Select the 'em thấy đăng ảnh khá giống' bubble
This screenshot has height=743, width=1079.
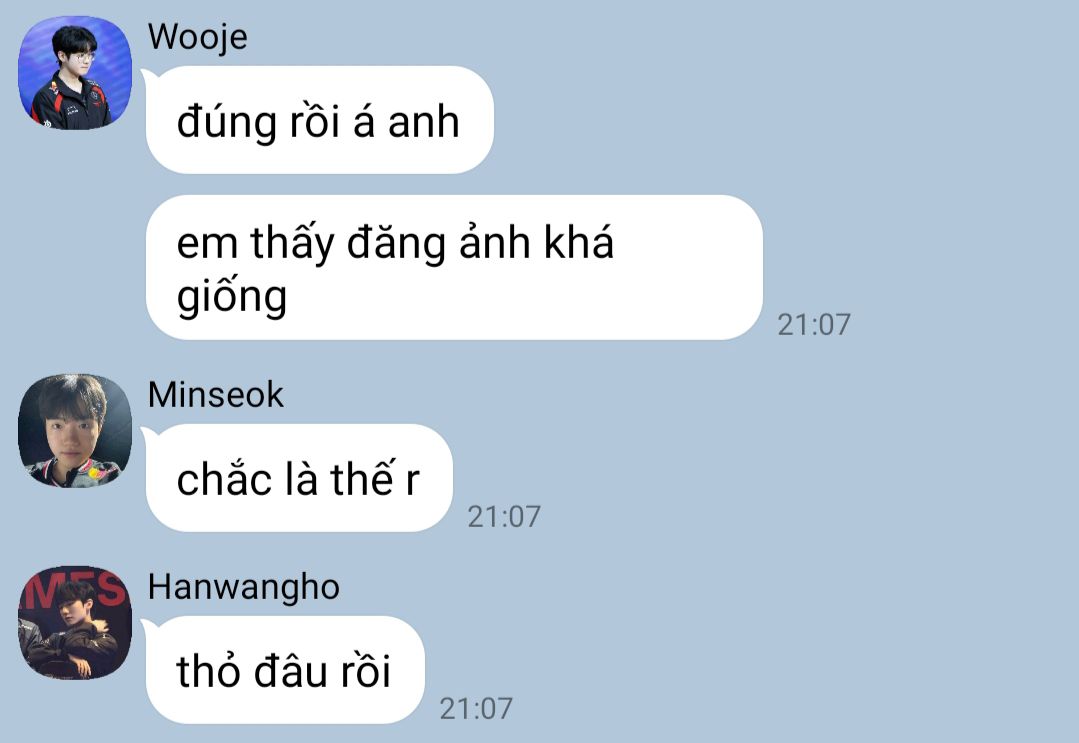[454, 268]
